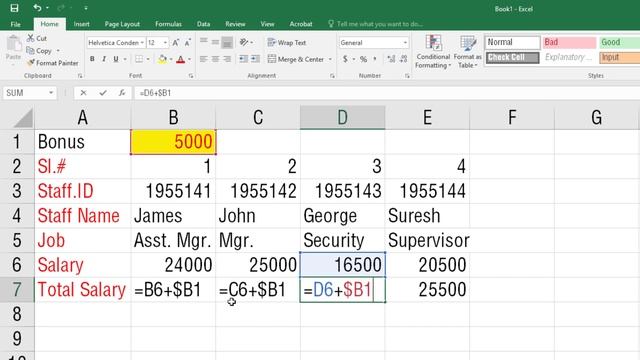The height and width of the screenshot is (360, 640).
Task: Click the Save icon in title bar
Action: (x=14, y=8)
